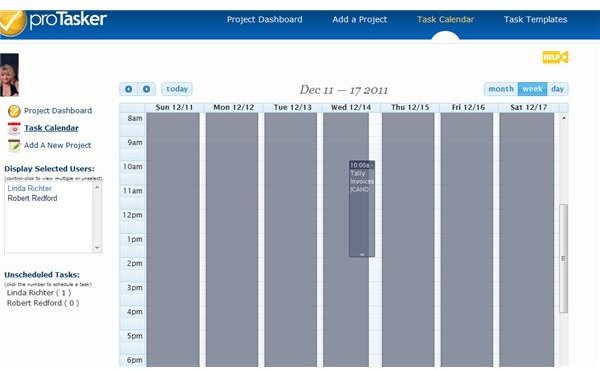Click the Tue 12/13 column header
Image resolution: width=600 pixels, height=370 pixels.
pyautogui.click(x=293, y=108)
